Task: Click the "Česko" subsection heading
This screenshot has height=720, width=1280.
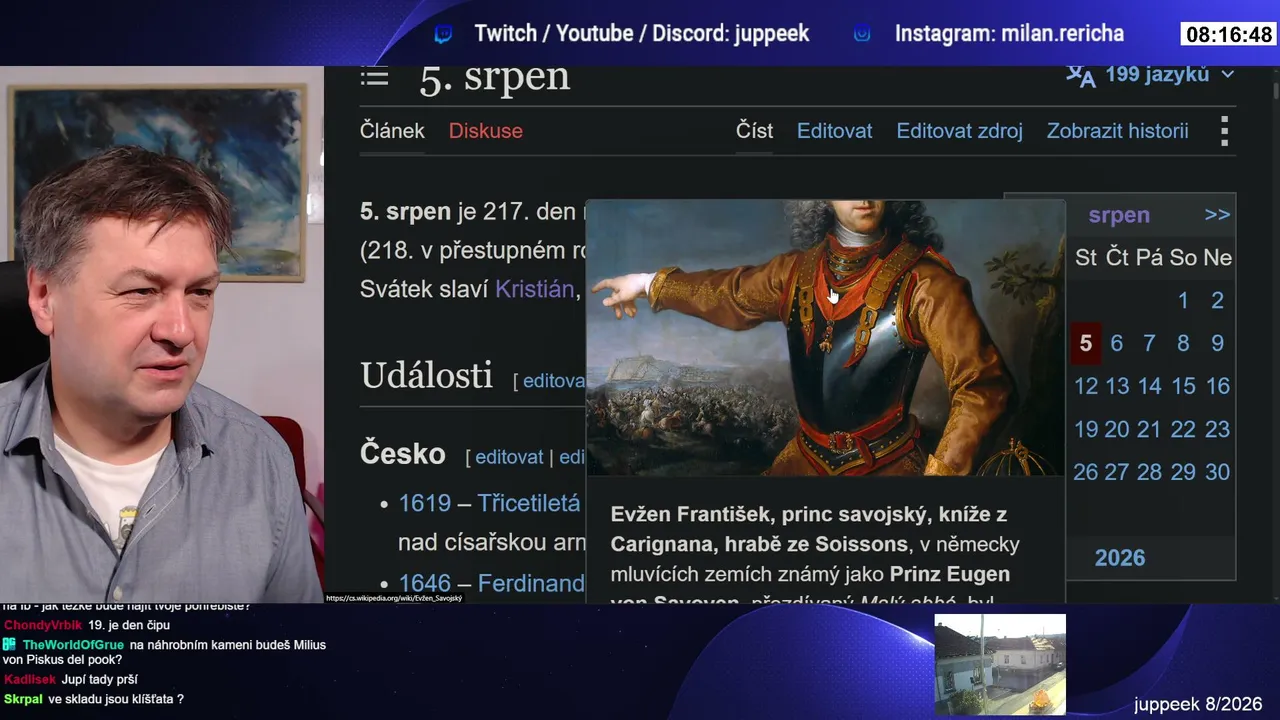Action: point(403,454)
